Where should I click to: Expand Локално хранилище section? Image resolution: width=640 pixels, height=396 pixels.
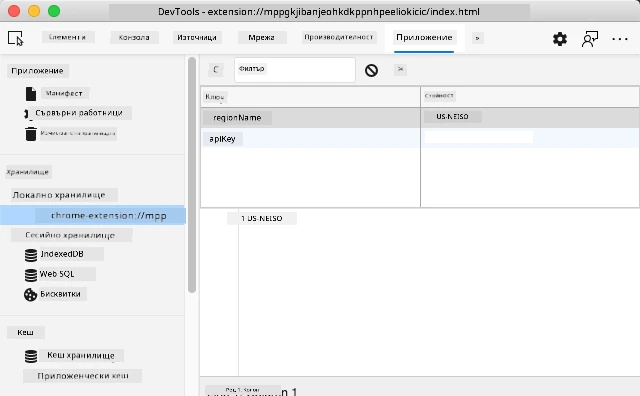pos(59,195)
